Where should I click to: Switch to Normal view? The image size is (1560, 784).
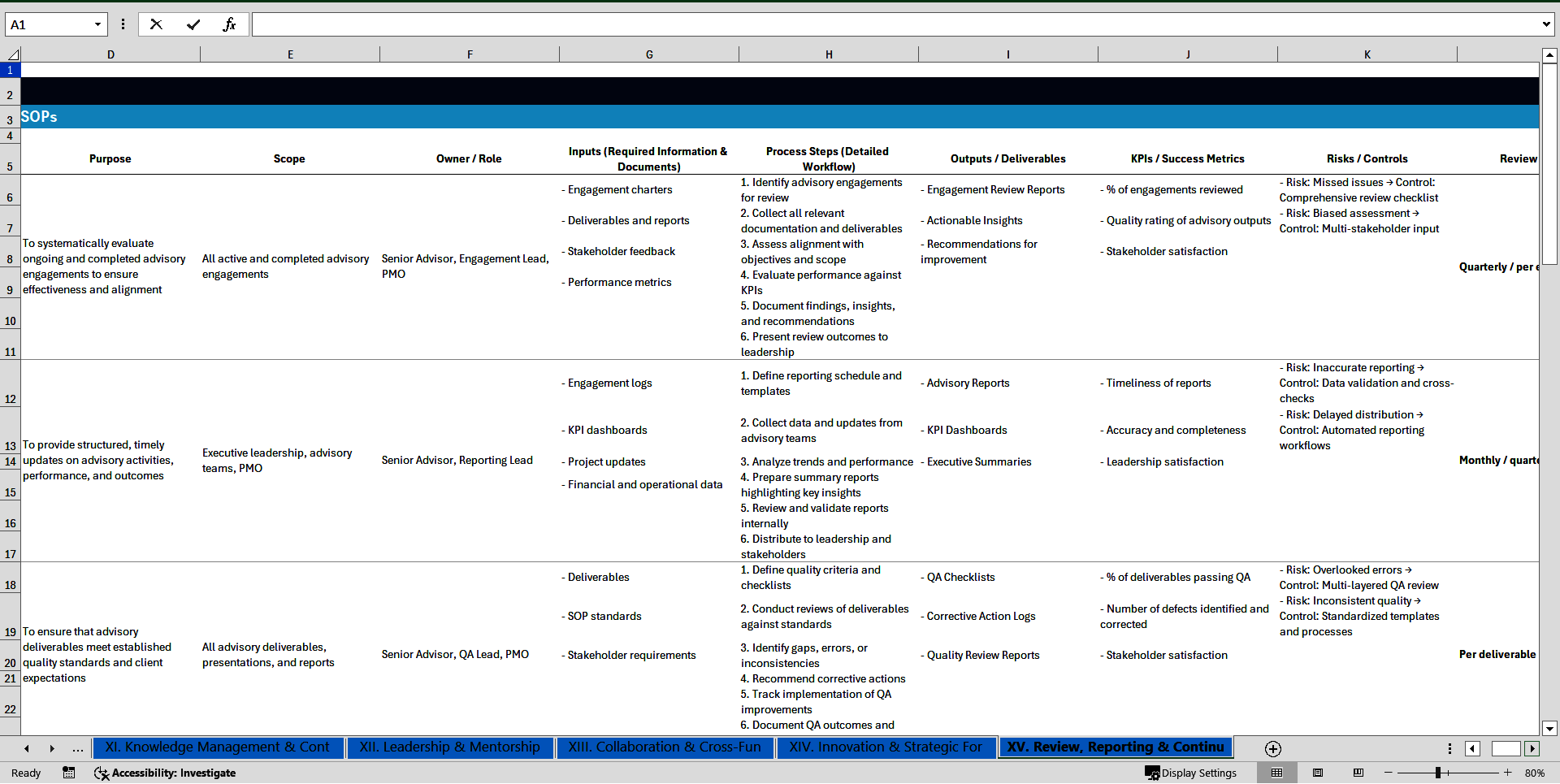[1277, 773]
